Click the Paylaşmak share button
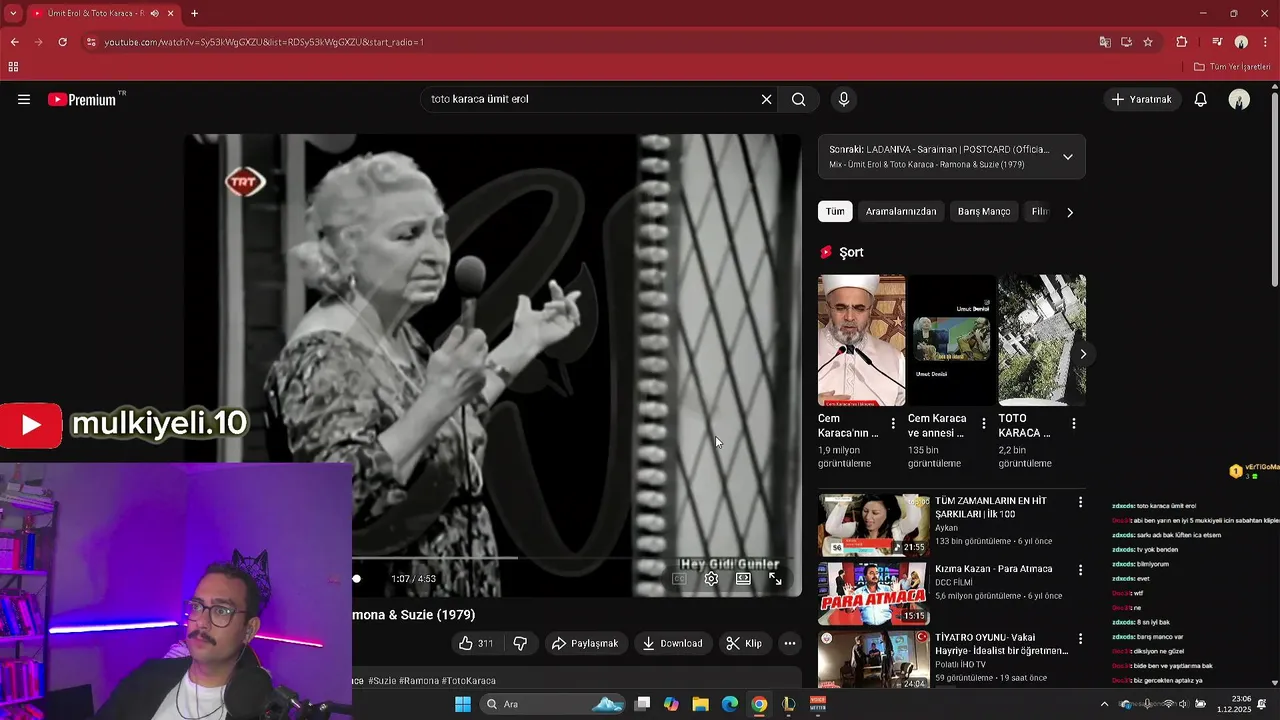The image size is (1280, 720). pos(585,643)
